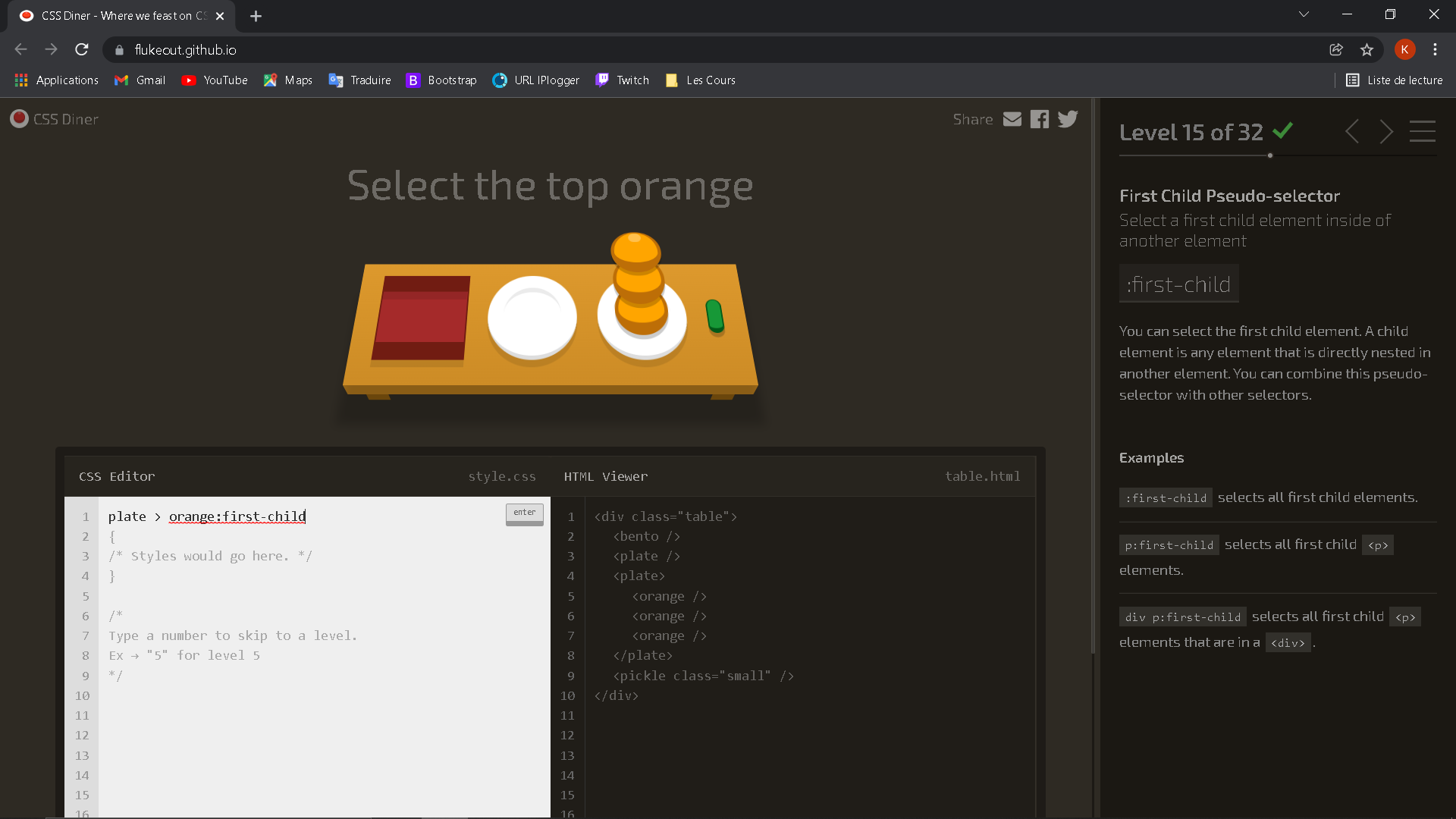Click the first <orange /> markup line
Screen dimensions: 1456x819
[x=670, y=596]
